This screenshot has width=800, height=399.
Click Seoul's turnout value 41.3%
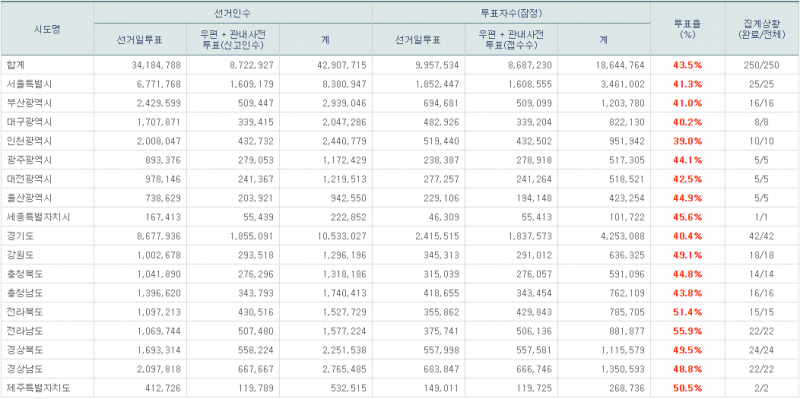coord(687,84)
